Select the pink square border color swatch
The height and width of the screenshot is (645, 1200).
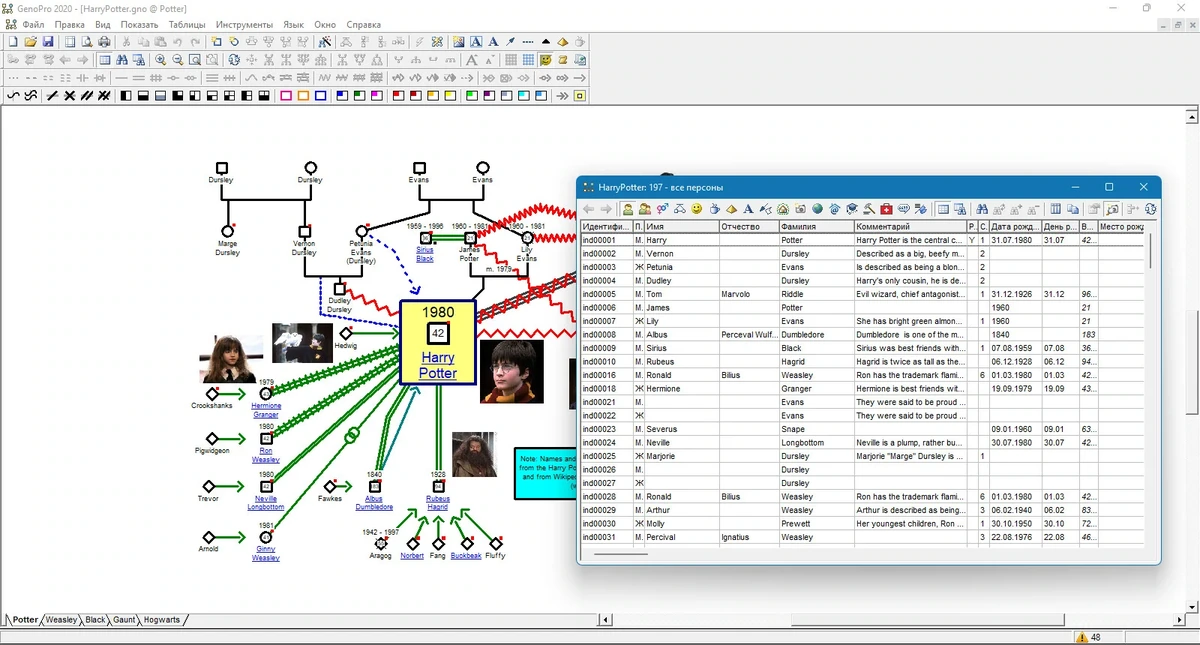click(x=286, y=96)
